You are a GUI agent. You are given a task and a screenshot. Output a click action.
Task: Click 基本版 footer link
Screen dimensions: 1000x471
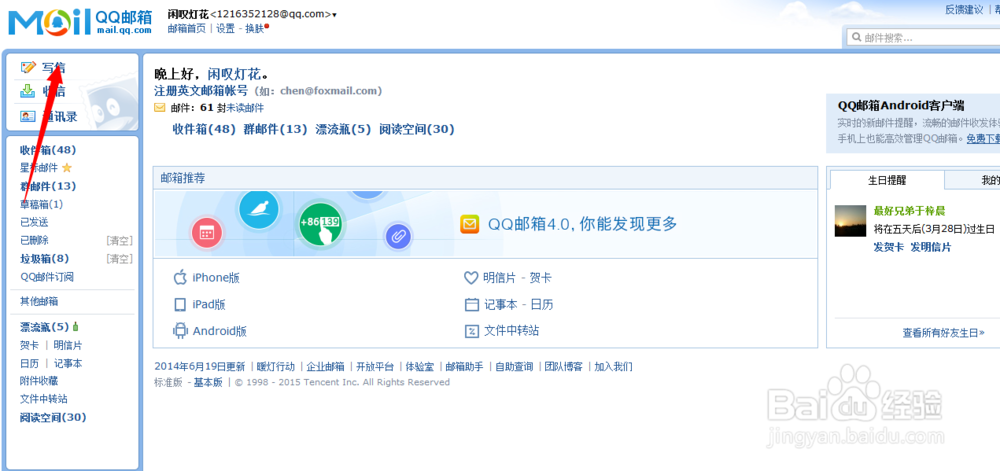pos(208,382)
